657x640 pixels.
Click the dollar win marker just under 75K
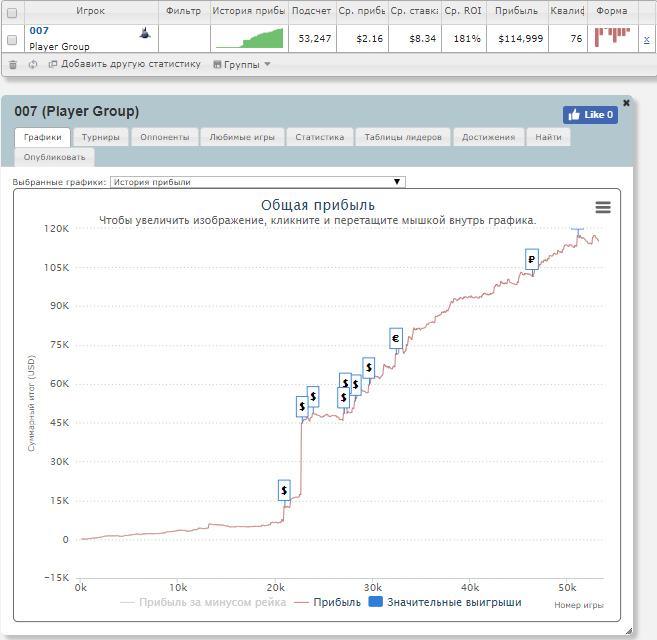pos(369,368)
